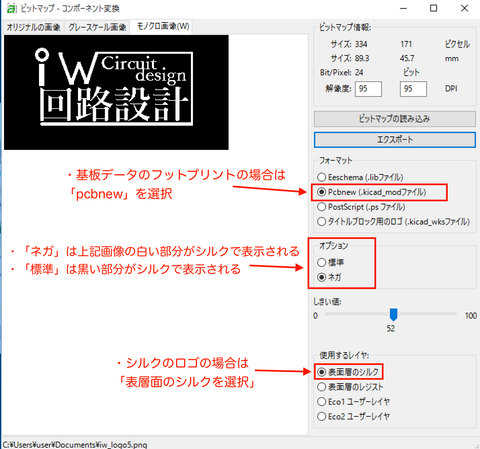Image resolution: width=480 pixels, height=449 pixels.
Task: Click the しきい値 slider handle
Action: tap(393, 314)
